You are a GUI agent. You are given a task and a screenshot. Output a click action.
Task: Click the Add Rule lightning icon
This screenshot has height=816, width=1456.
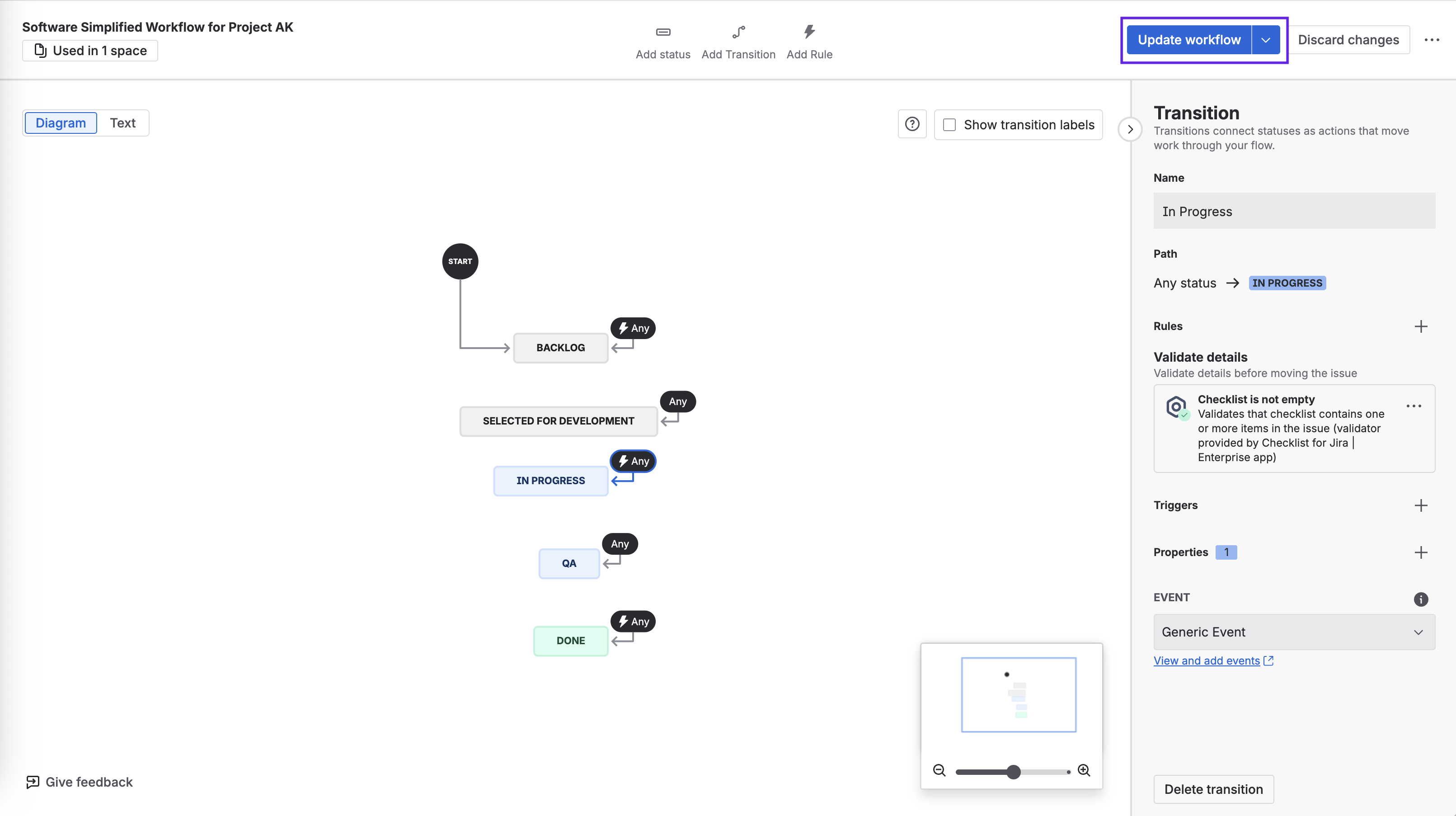(809, 32)
